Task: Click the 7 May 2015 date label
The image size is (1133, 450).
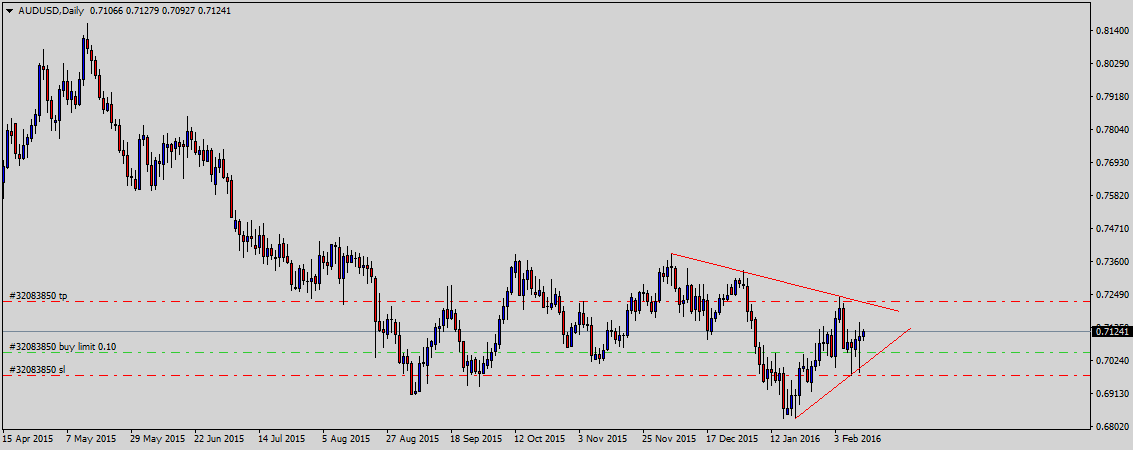Action: (x=92, y=438)
